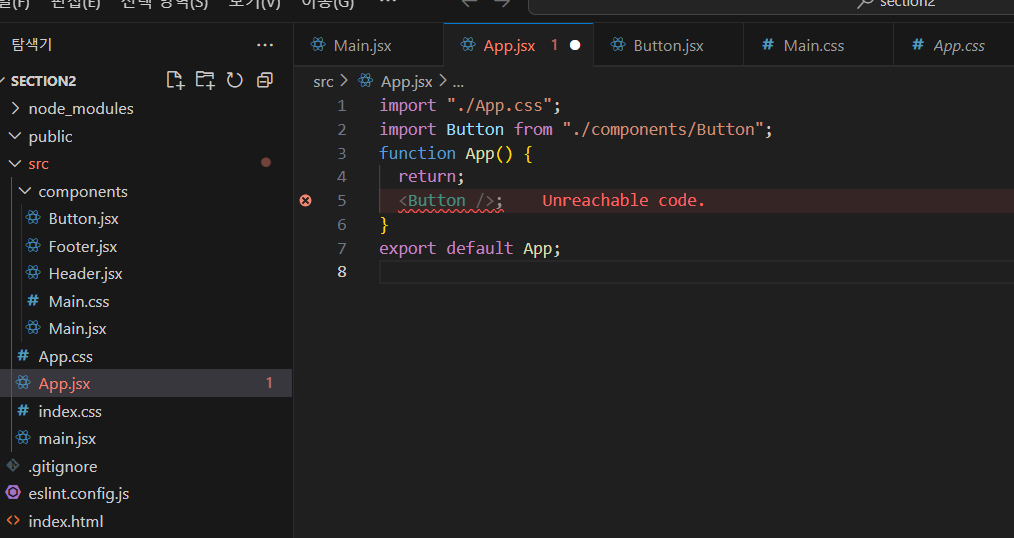Click the Unreachable code error message
Screen dimensions: 1014x538
623,200
